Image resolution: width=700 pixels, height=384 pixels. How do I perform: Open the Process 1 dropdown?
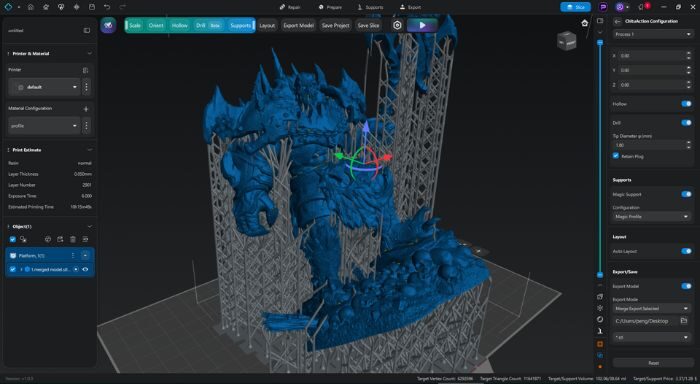652,34
